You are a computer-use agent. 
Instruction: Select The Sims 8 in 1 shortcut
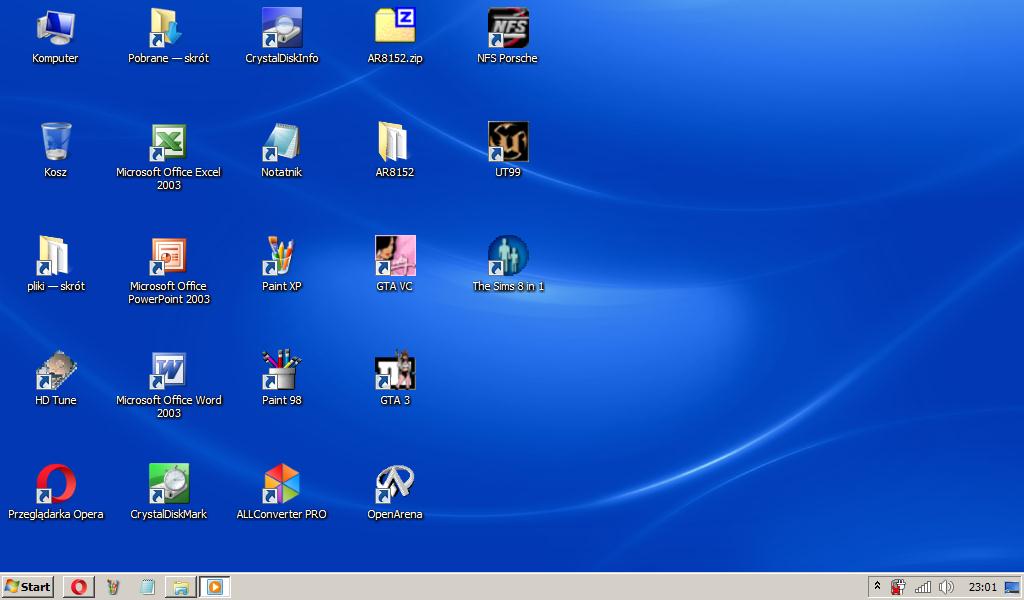pos(507,264)
